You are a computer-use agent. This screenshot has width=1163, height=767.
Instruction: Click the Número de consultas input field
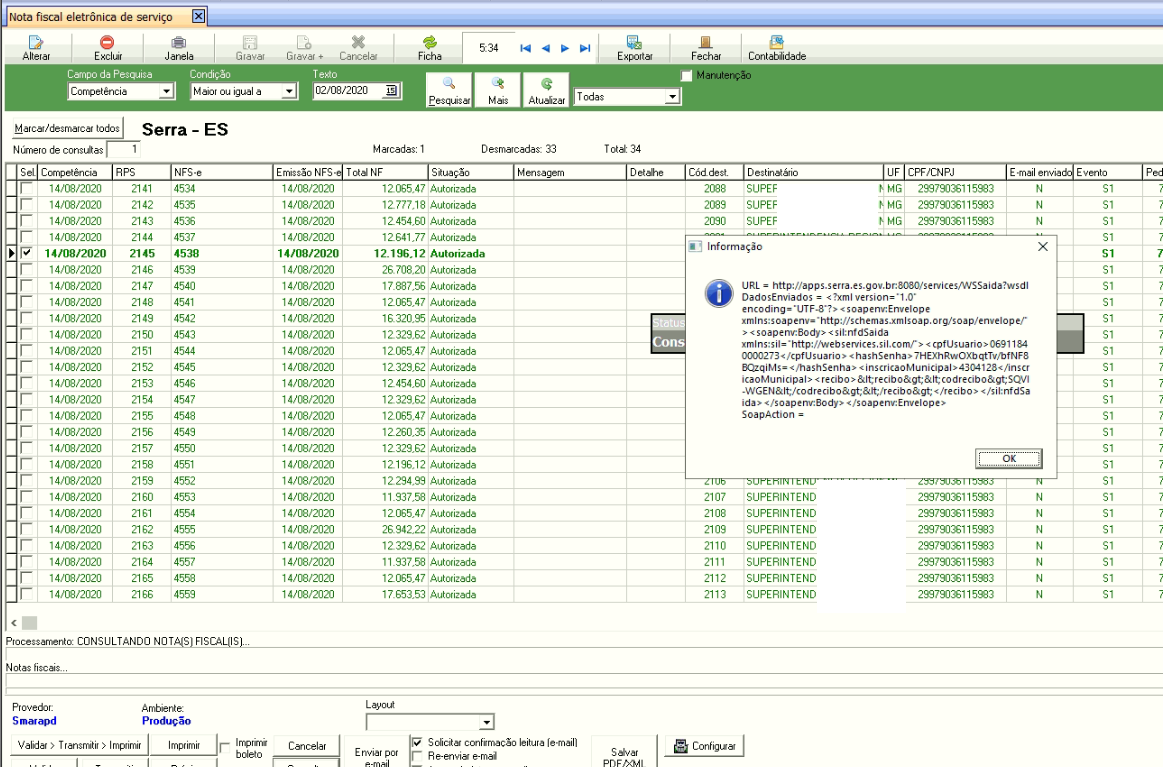[x=123, y=149]
